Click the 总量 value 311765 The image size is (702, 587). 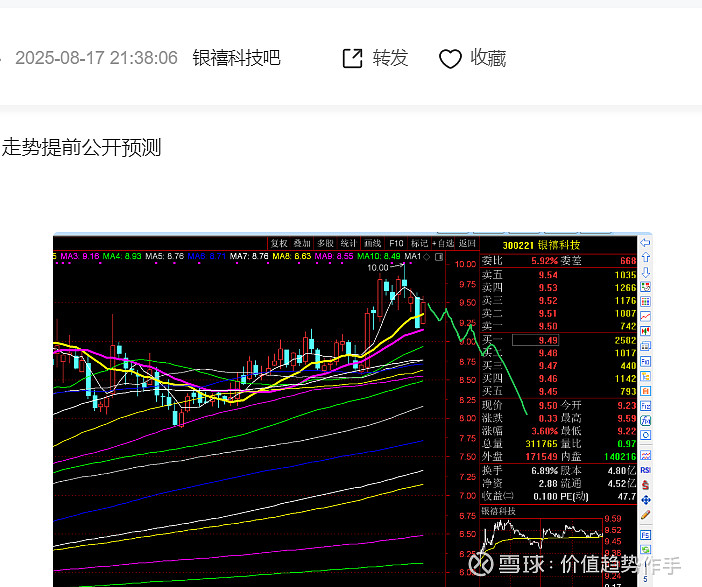(541, 444)
